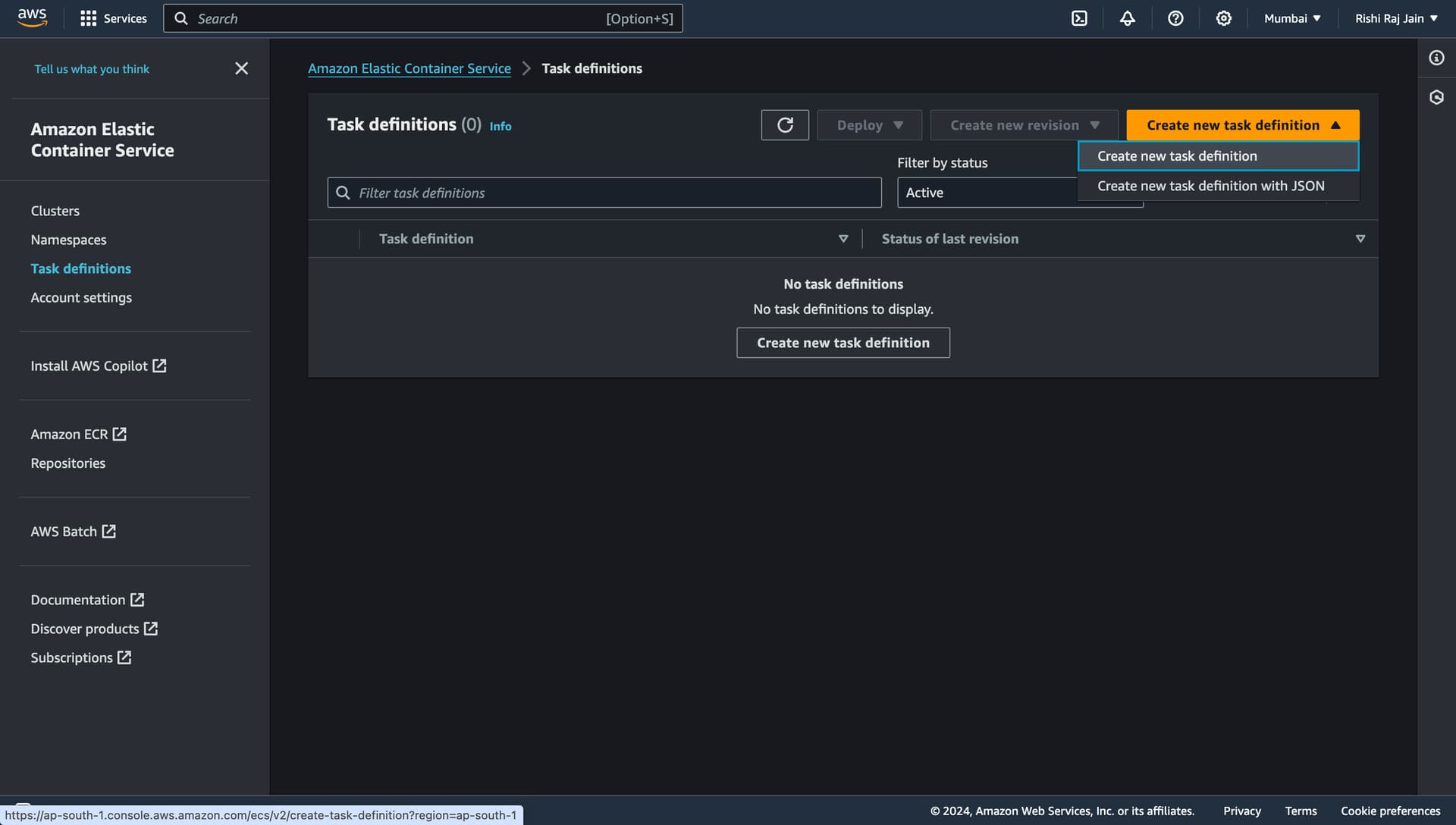Select Create new task definition with JSON
The width and height of the screenshot is (1456, 825).
[1210, 186]
